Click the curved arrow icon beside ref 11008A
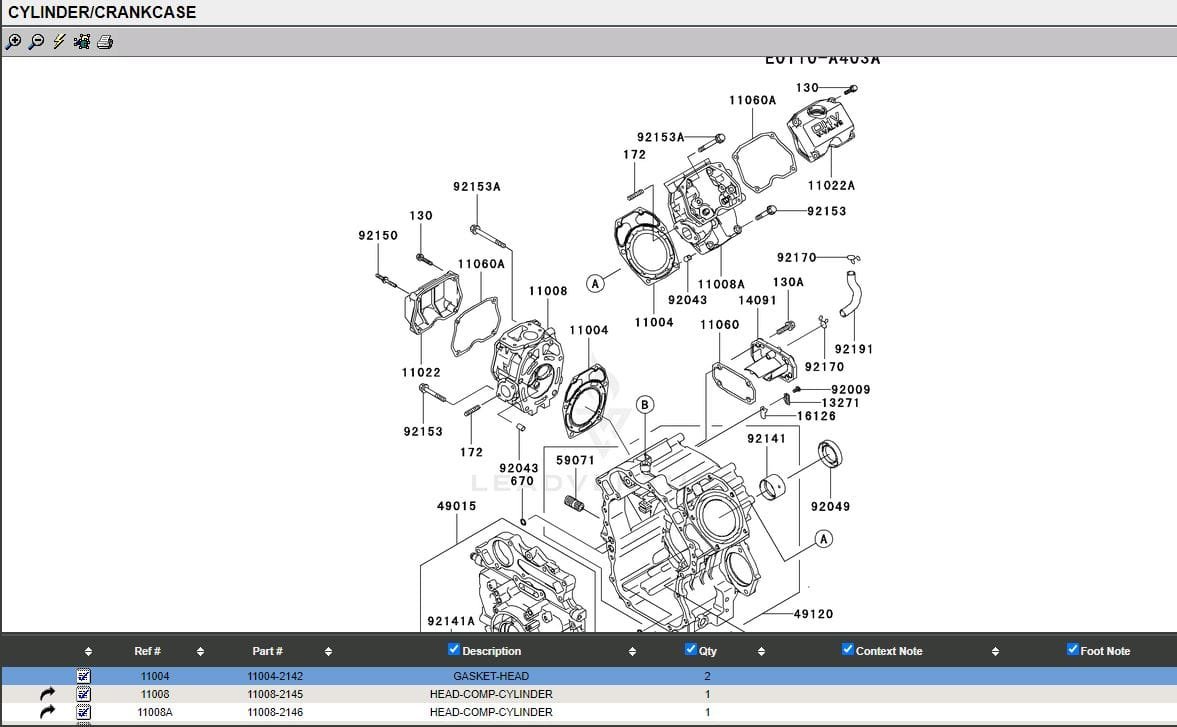1177x727 pixels. click(47, 712)
